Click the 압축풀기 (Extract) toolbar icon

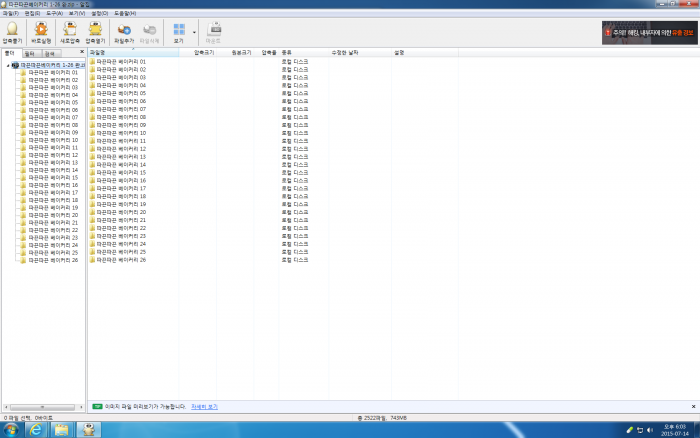(12, 33)
